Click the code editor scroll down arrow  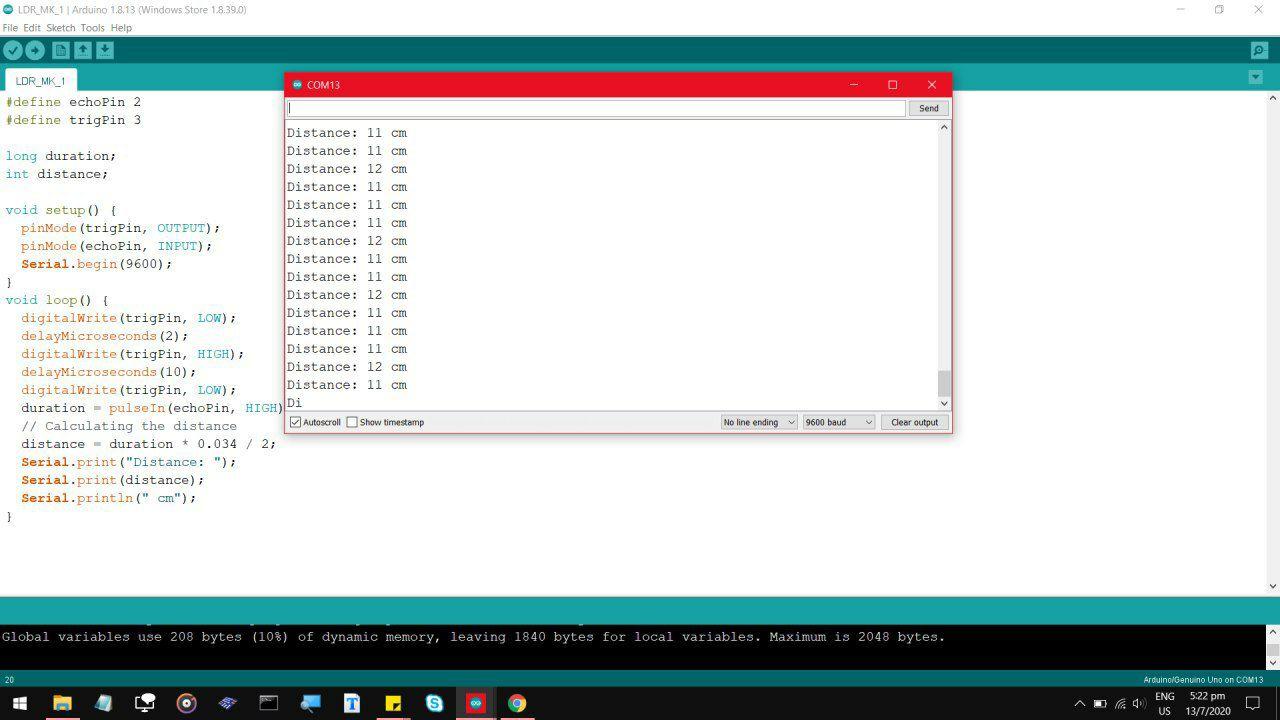1273,586
